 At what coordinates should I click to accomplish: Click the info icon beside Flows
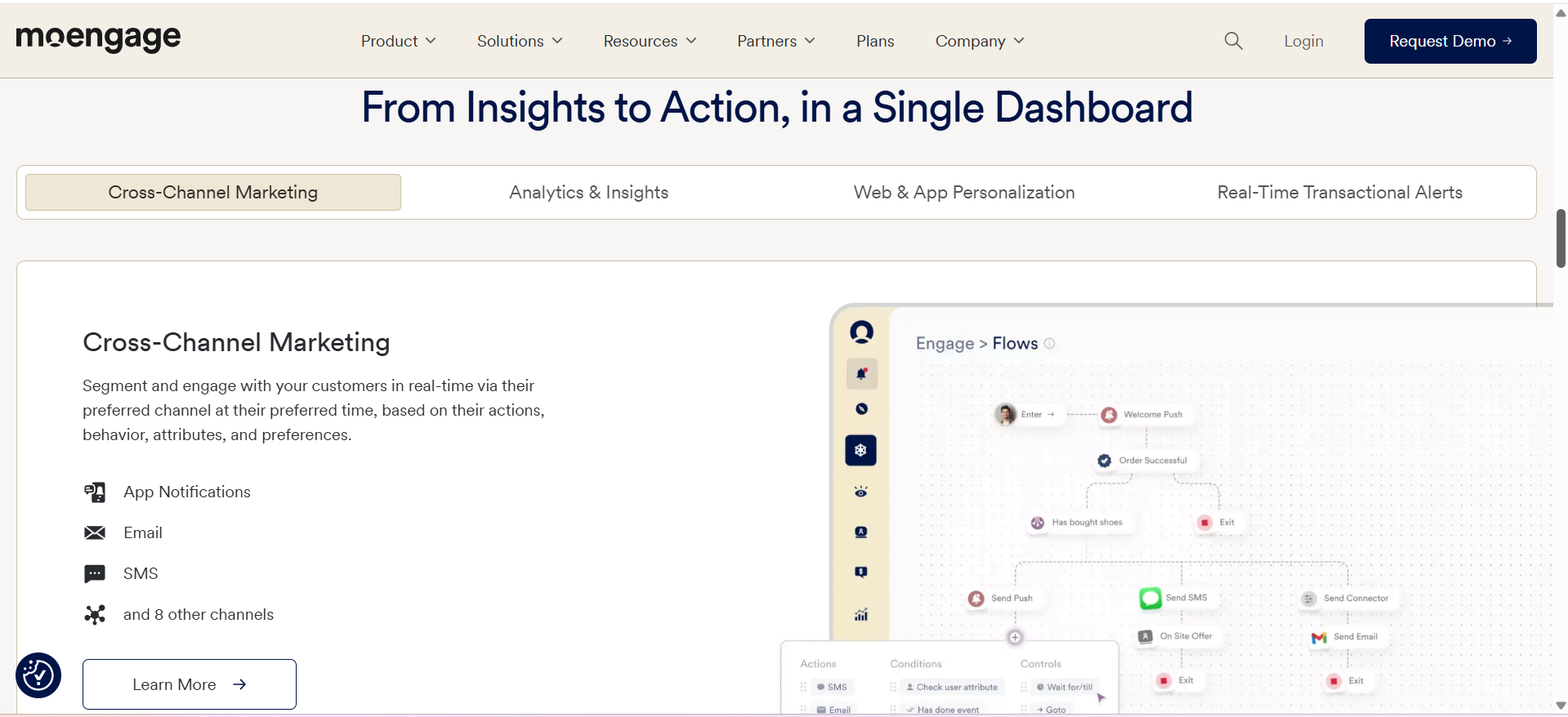pos(1050,344)
